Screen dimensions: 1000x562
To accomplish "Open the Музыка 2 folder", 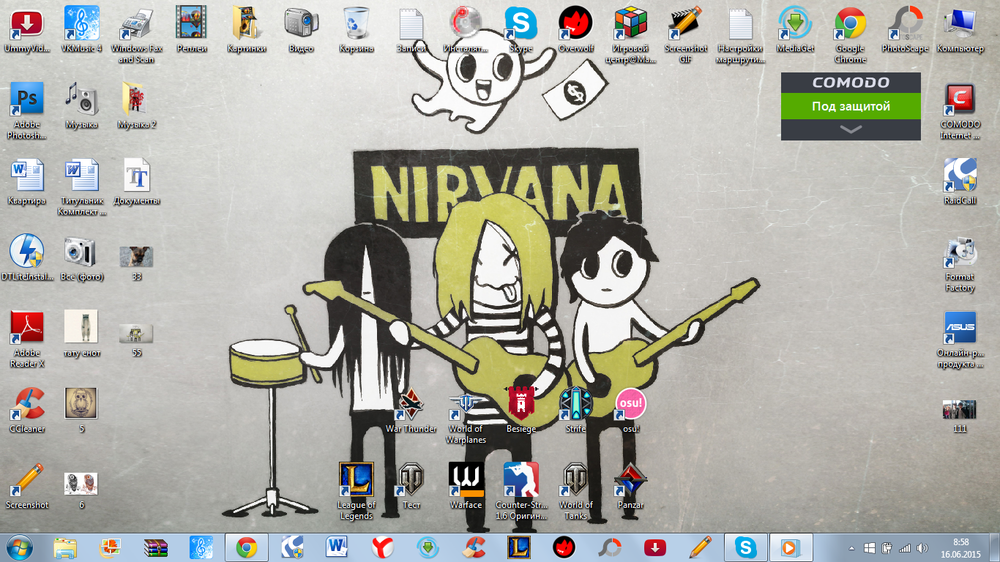I will coord(136,106).
